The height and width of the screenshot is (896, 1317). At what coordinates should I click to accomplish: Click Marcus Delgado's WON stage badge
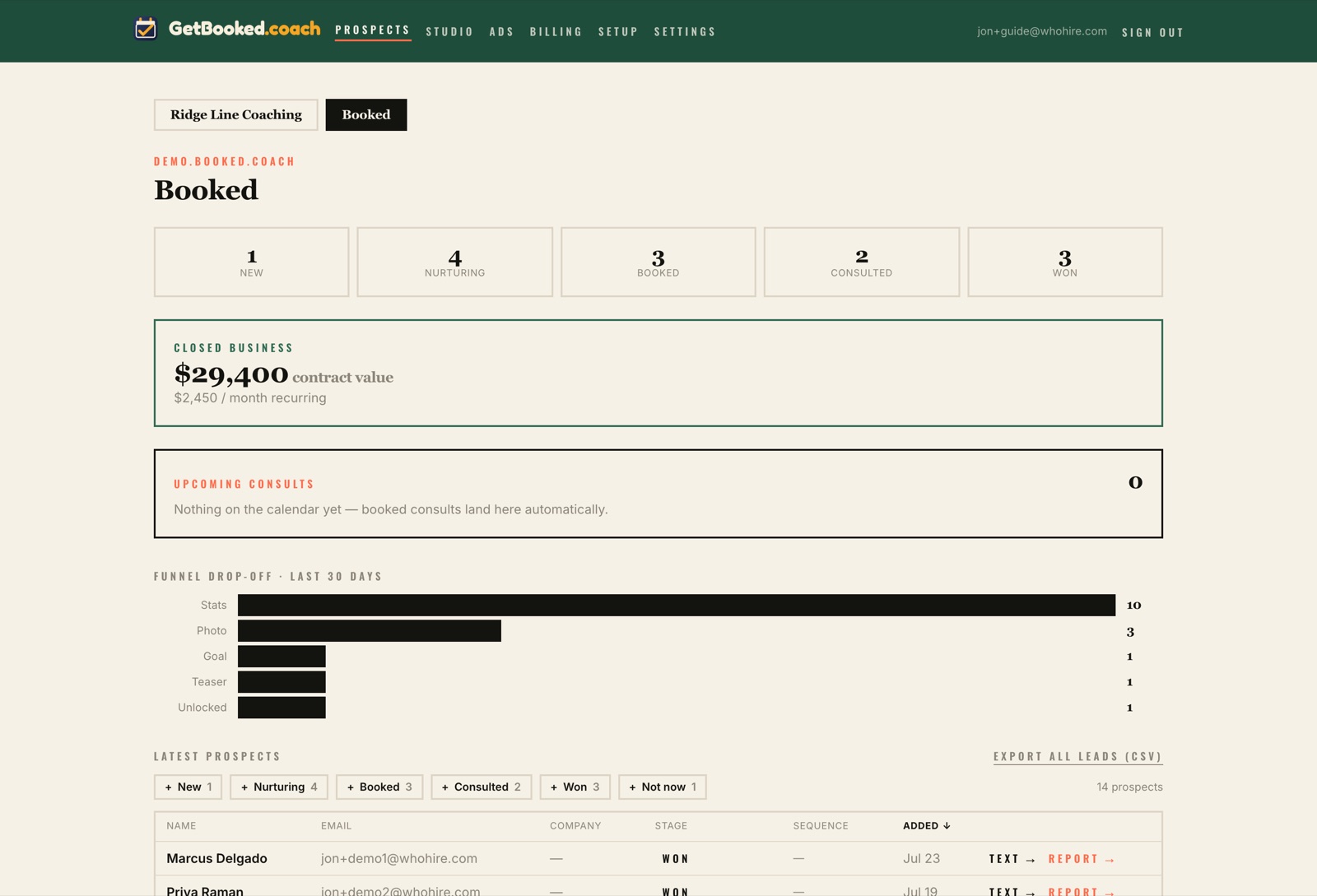tap(676, 859)
